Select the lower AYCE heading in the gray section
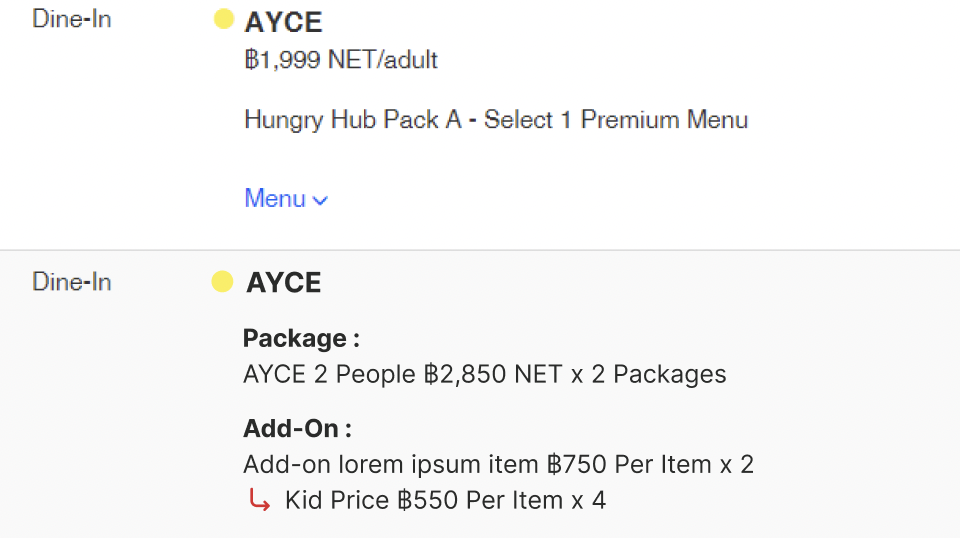This screenshot has height=538, width=960. point(284,283)
